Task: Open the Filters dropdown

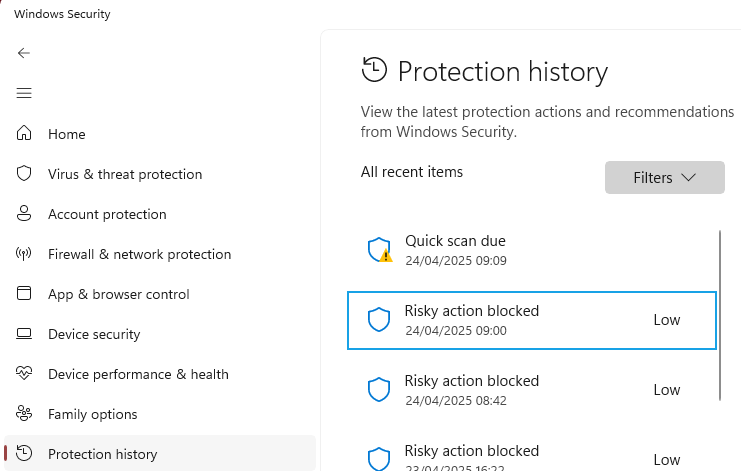Action: [664, 178]
